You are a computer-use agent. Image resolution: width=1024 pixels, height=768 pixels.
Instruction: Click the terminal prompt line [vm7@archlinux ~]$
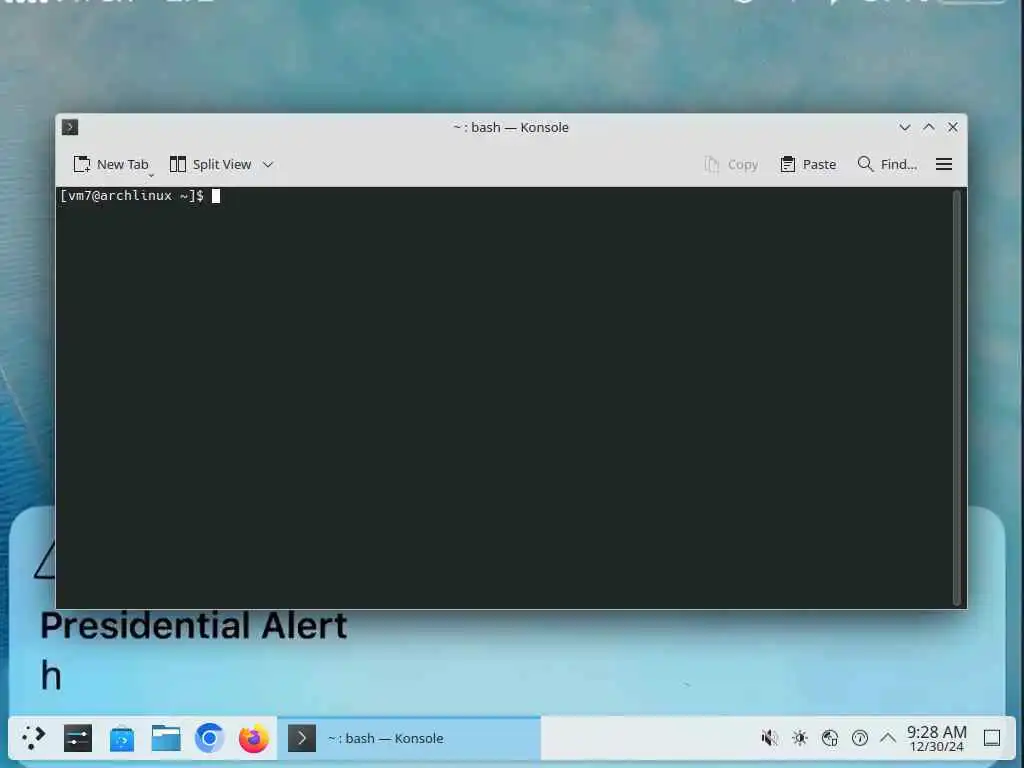(x=132, y=196)
